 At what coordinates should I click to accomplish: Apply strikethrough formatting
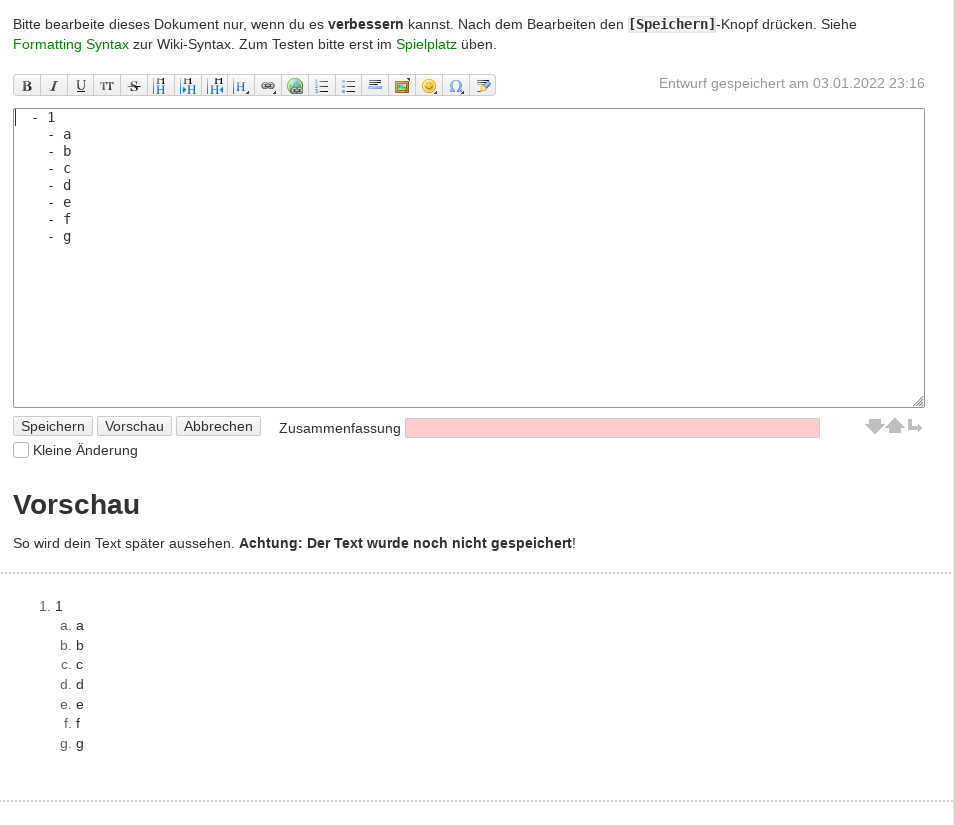coord(134,86)
